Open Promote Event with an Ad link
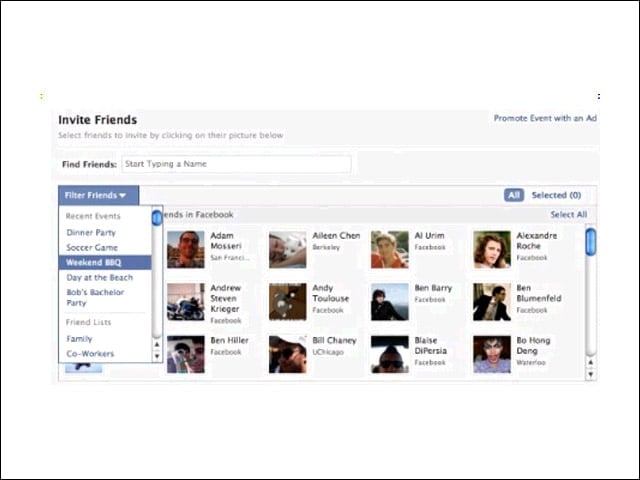 point(545,118)
